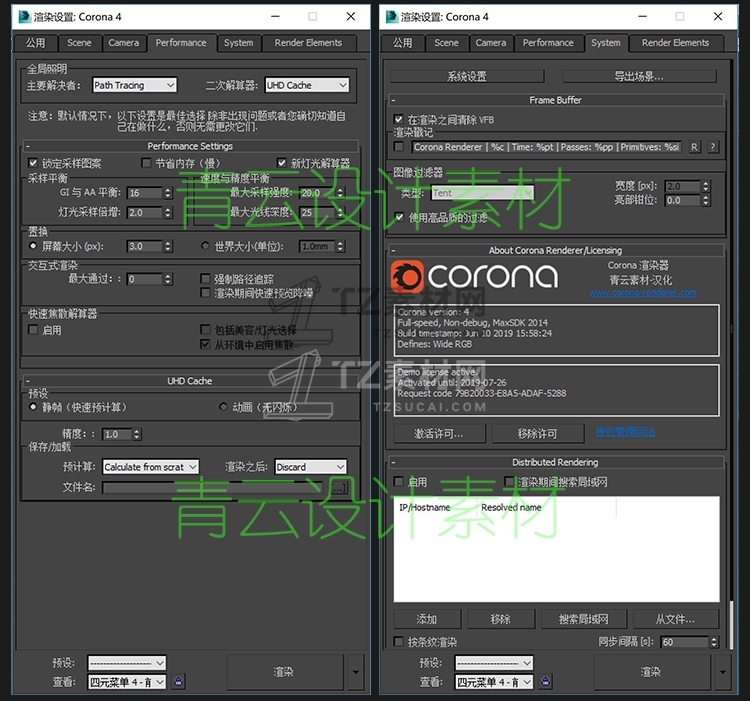Click the 3ds Max icon in right window title

[392, 17]
